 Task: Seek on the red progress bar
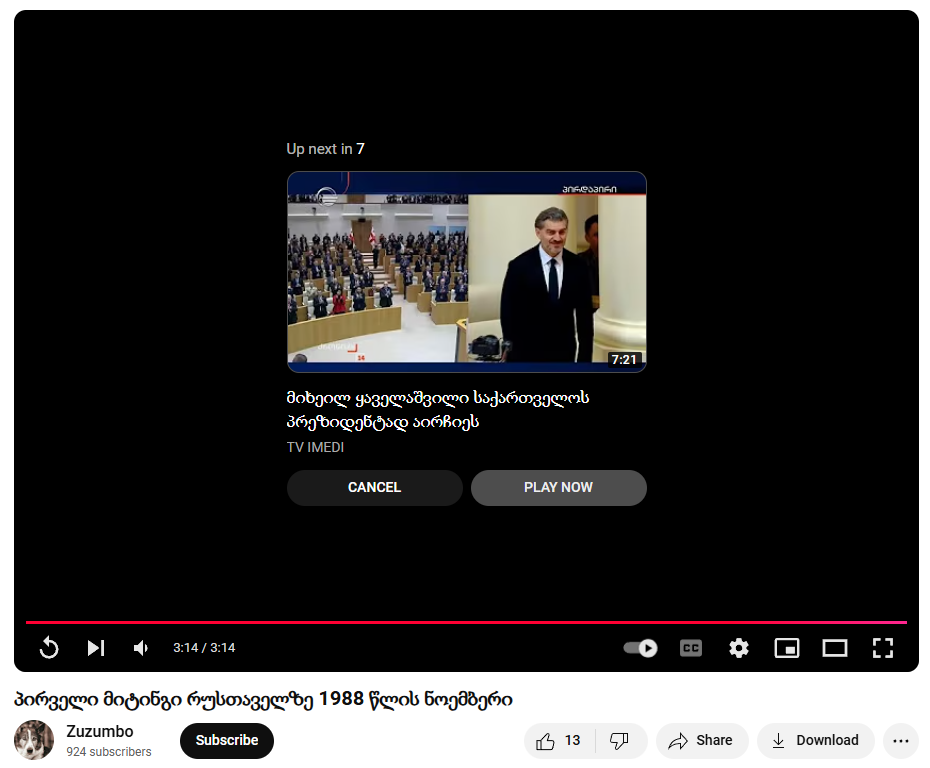[466, 622]
